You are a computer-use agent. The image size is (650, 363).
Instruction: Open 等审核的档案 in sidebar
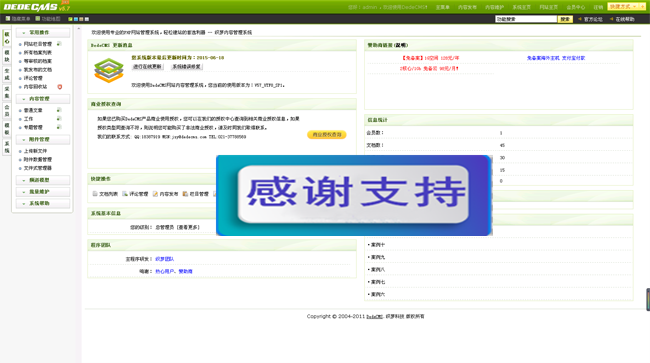37,61
